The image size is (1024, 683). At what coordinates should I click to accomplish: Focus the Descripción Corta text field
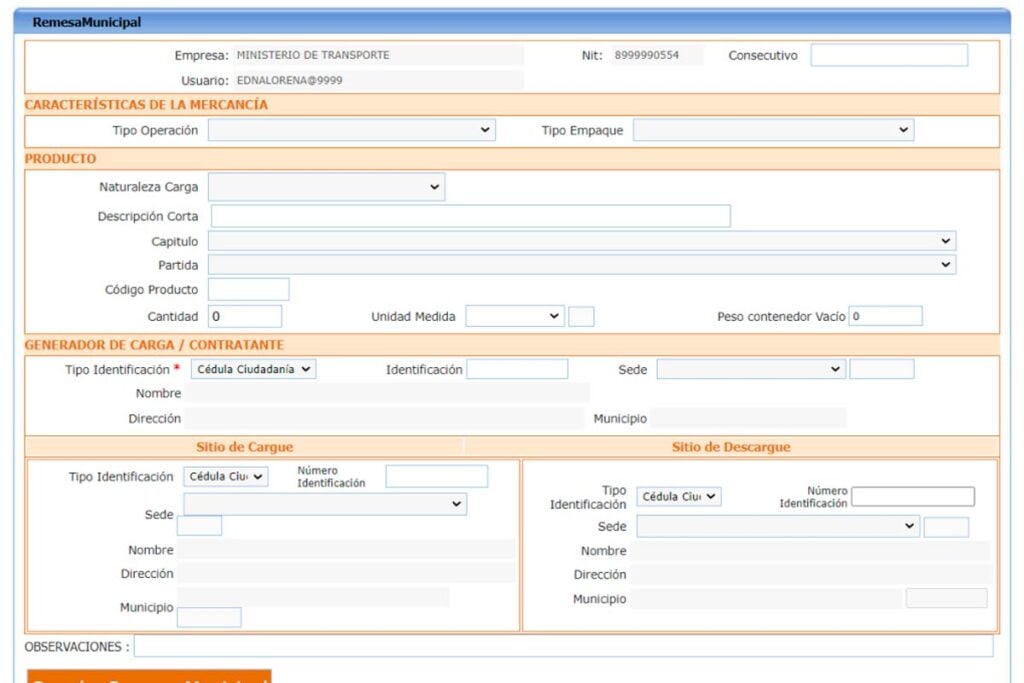[470, 216]
